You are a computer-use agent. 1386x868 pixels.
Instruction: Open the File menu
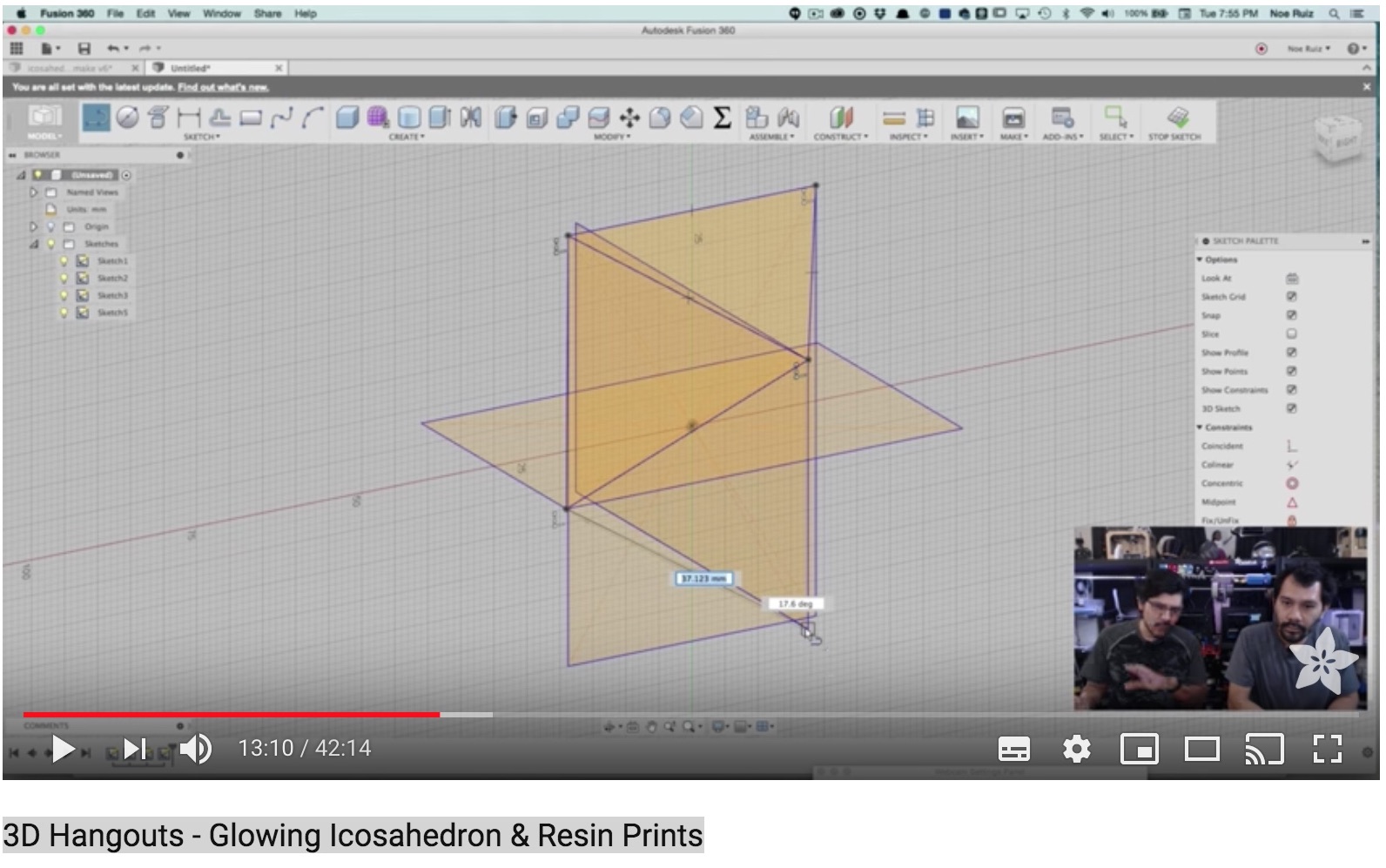click(115, 14)
